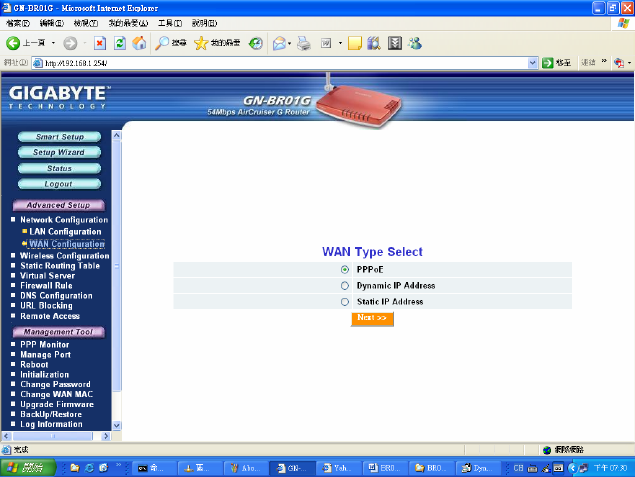
Task: Open the Favorites menu
Action: [x=128, y=23]
